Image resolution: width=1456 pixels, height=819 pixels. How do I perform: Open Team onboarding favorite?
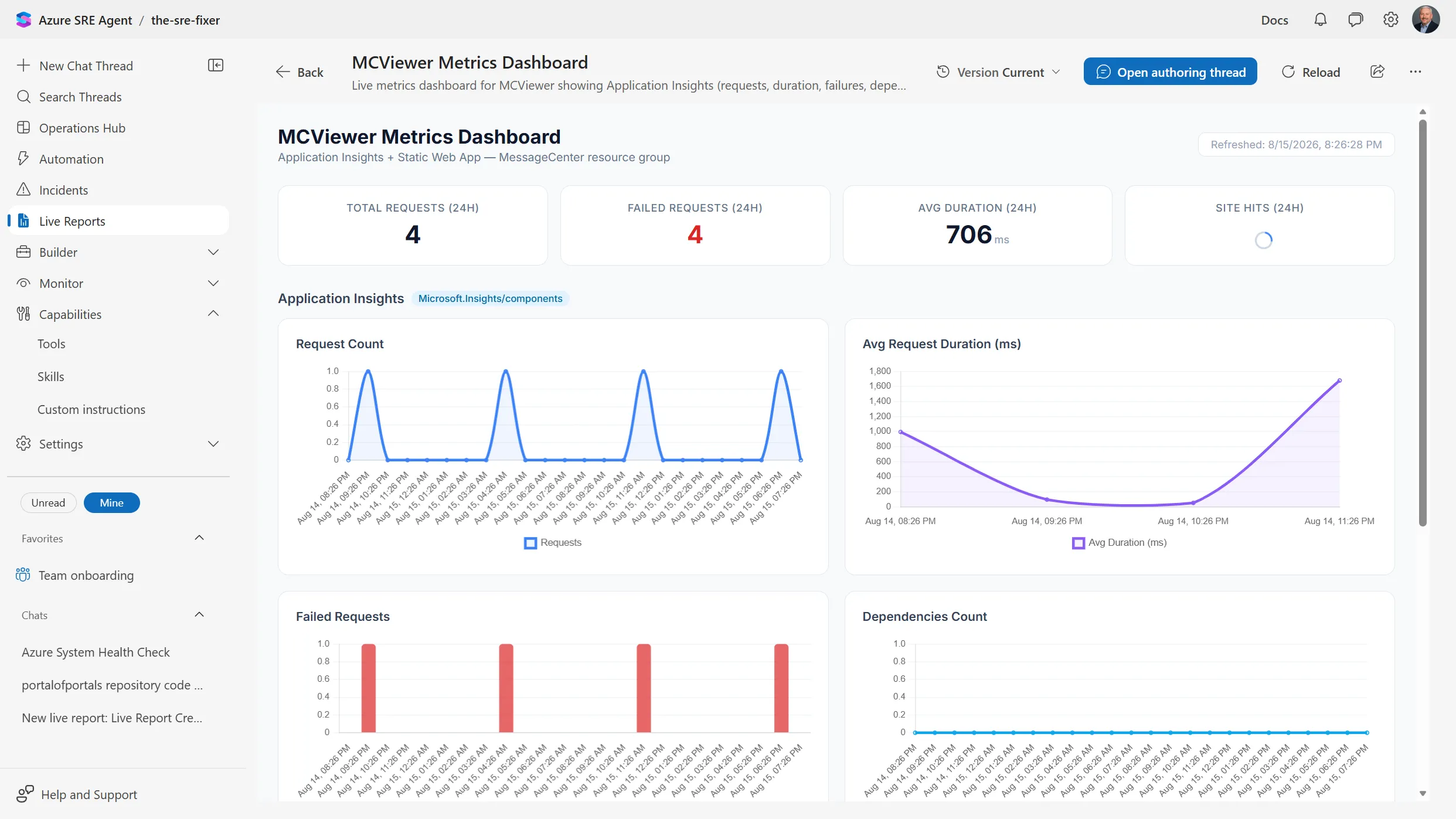pyautogui.click(x=86, y=575)
